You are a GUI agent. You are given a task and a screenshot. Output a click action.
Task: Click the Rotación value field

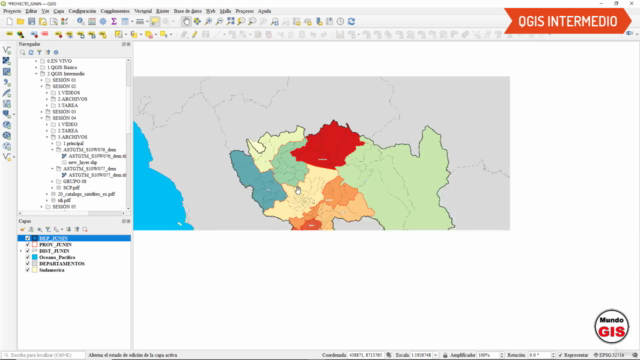coord(539,355)
